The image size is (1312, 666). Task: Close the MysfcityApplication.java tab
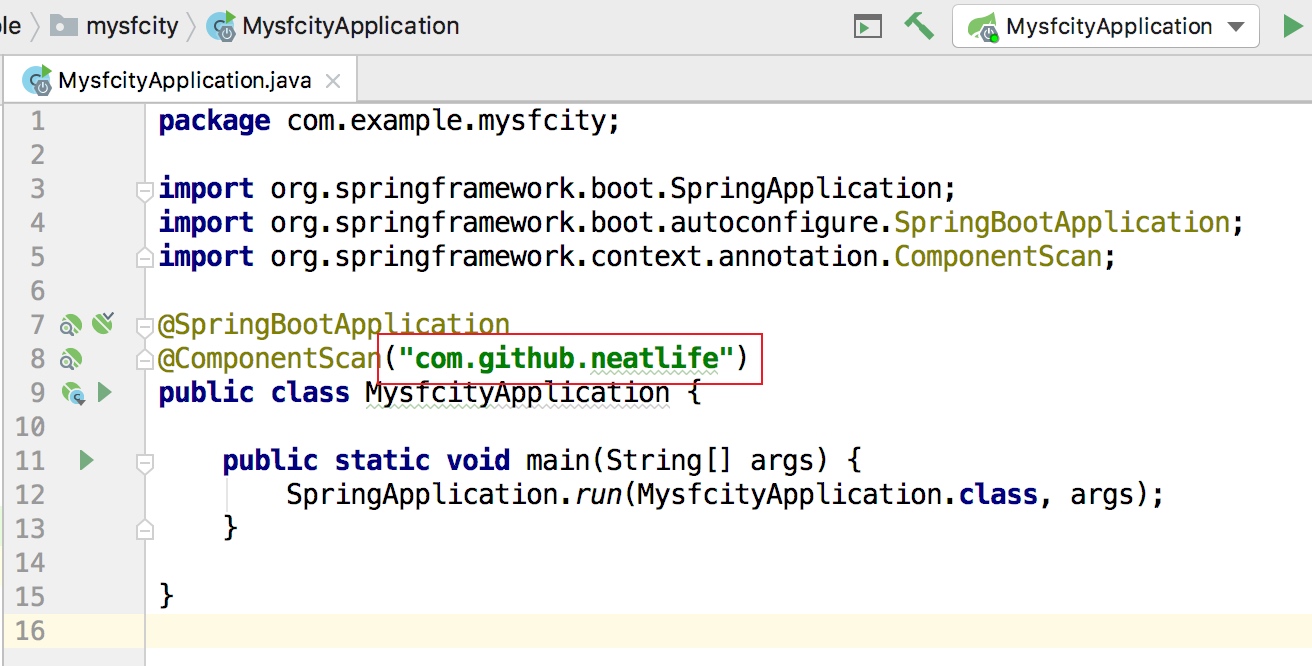(x=334, y=82)
